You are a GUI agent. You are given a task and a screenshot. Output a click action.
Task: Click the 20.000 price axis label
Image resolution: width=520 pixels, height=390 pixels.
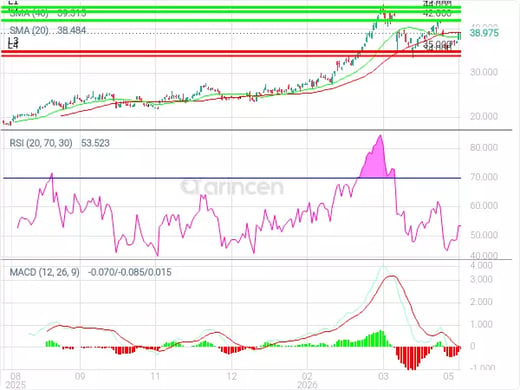click(484, 116)
